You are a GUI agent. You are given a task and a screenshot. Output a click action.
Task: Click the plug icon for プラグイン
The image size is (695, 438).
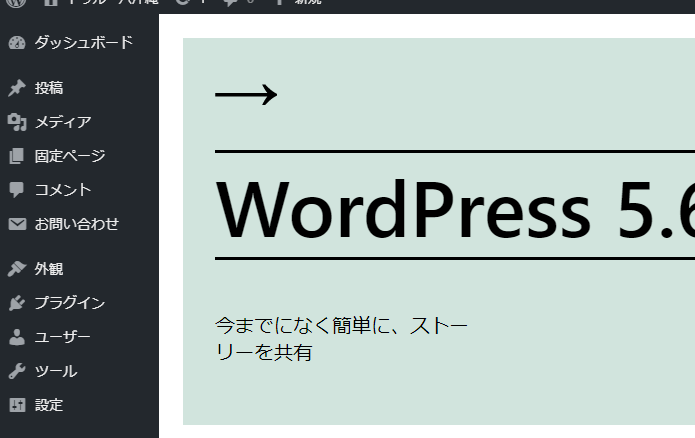click(17, 303)
